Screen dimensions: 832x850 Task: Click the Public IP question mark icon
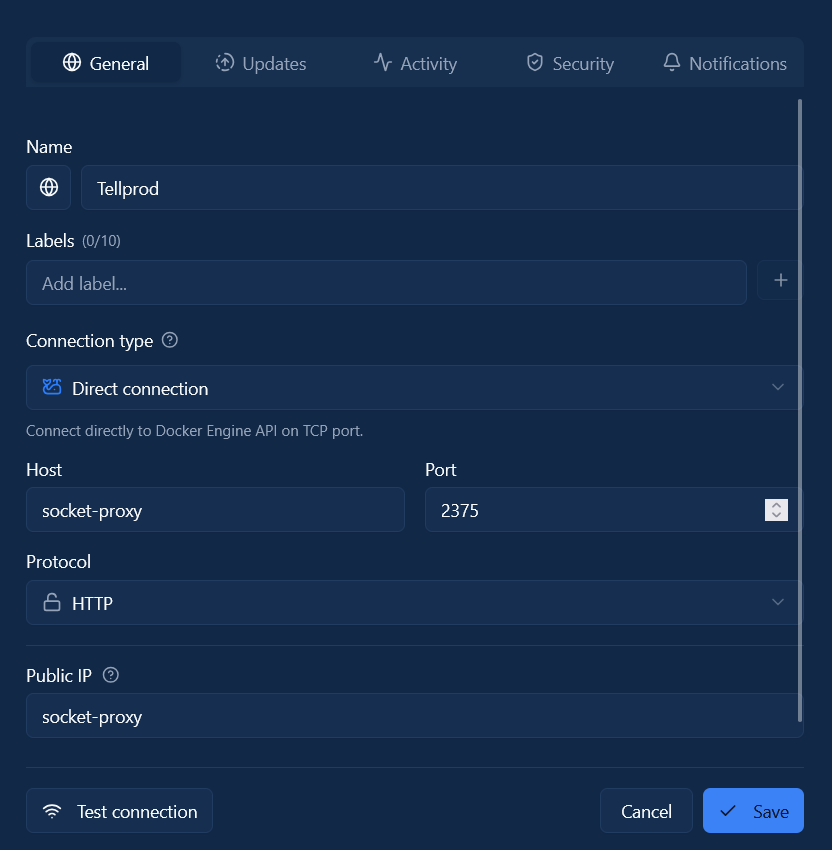pos(110,675)
